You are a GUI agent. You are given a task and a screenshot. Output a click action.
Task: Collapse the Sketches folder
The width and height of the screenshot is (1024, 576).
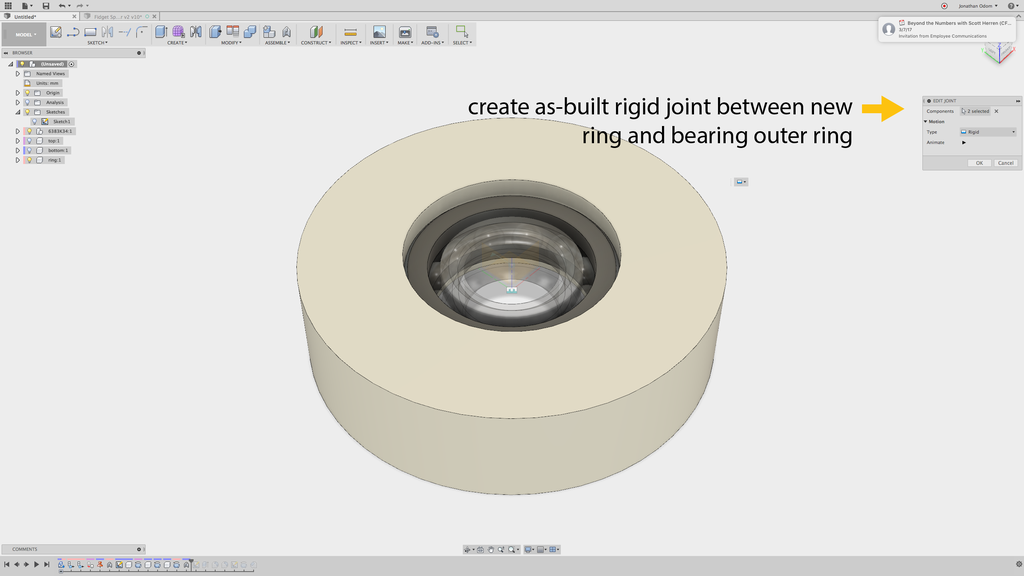pos(18,112)
